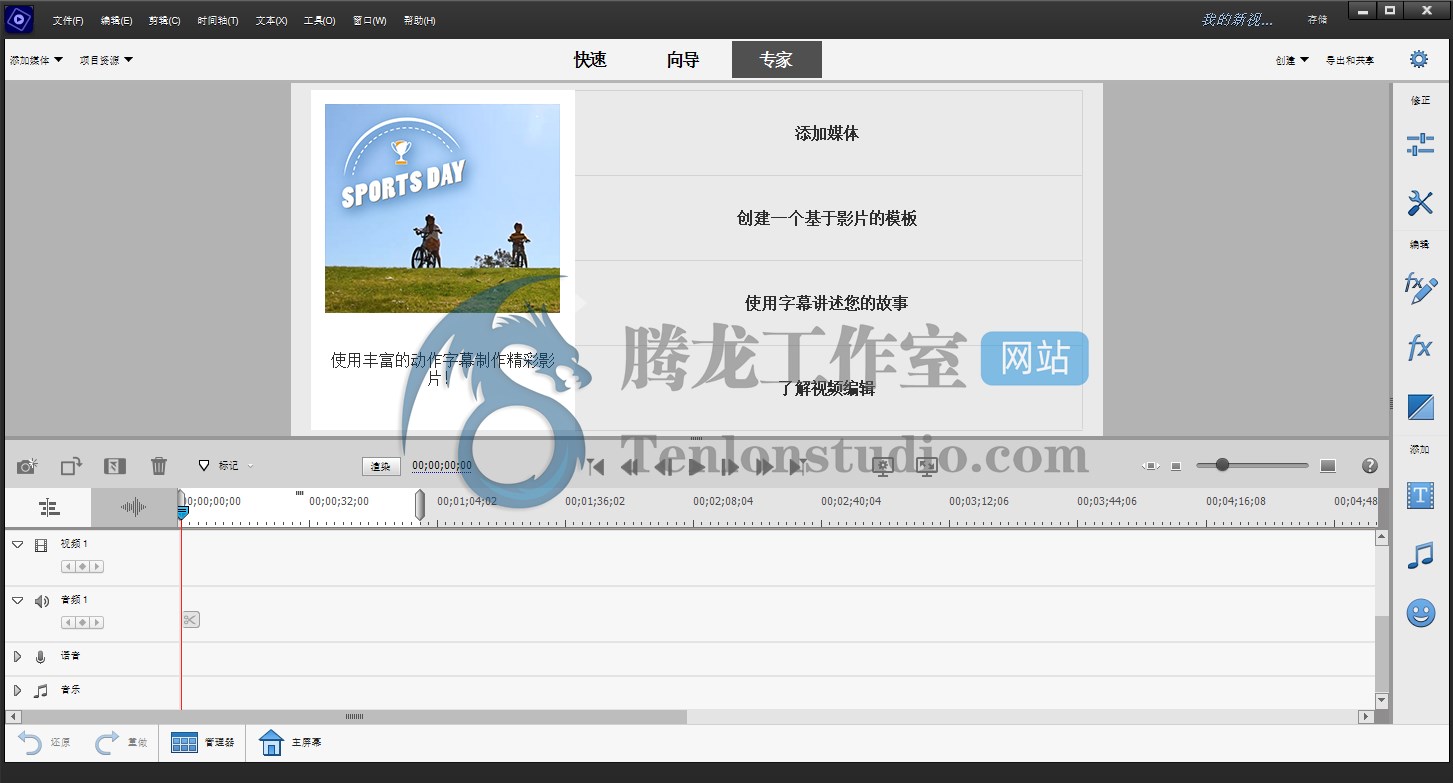
Task: Toggle timeline track layout view button
Action: click(x=49, y=507)
